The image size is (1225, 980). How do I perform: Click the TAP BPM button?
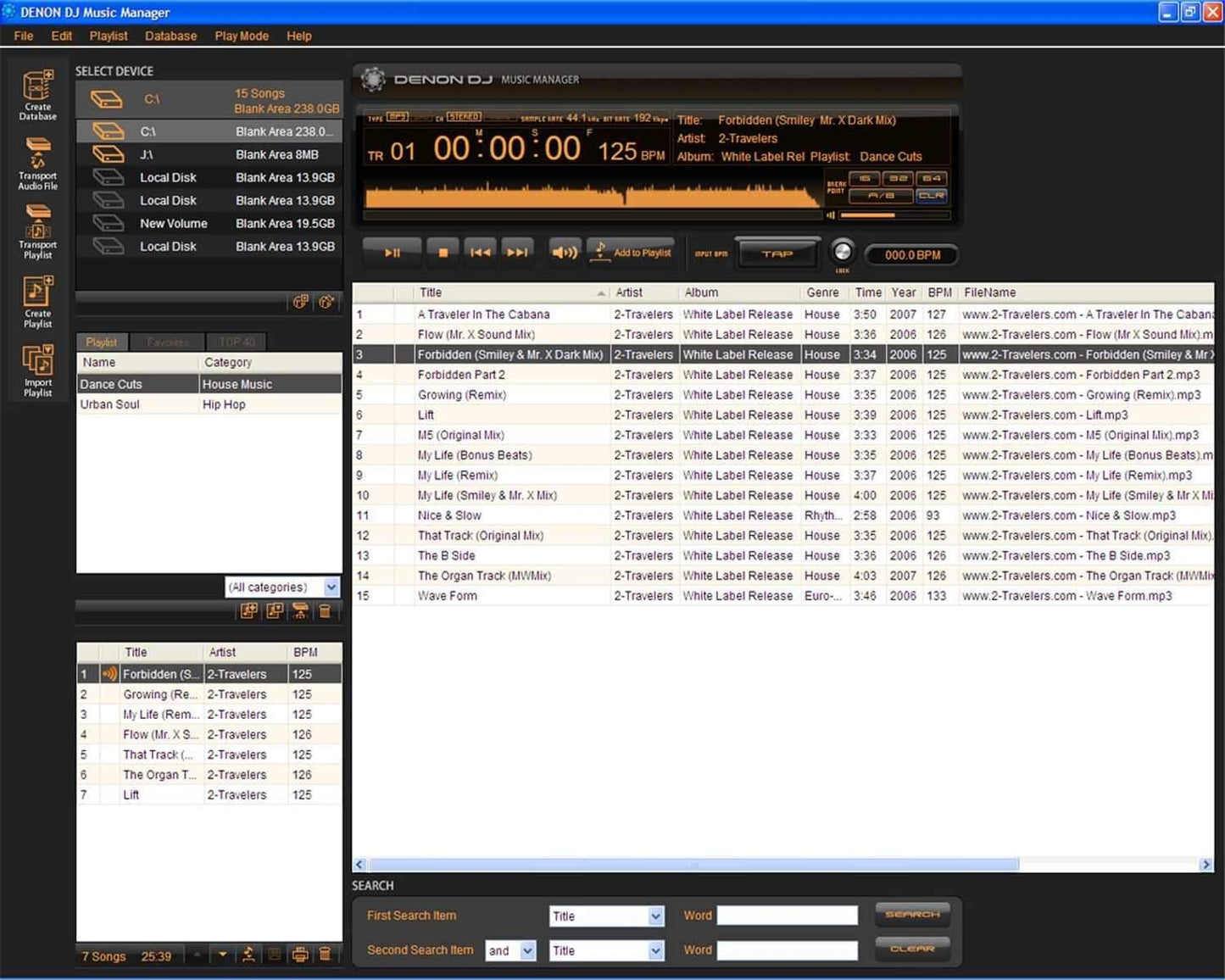(777, 253)
